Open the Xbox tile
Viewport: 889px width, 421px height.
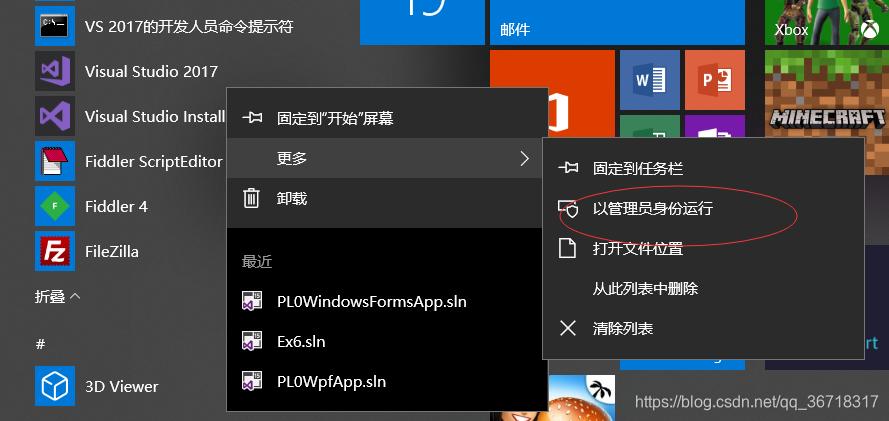point(827,22)
